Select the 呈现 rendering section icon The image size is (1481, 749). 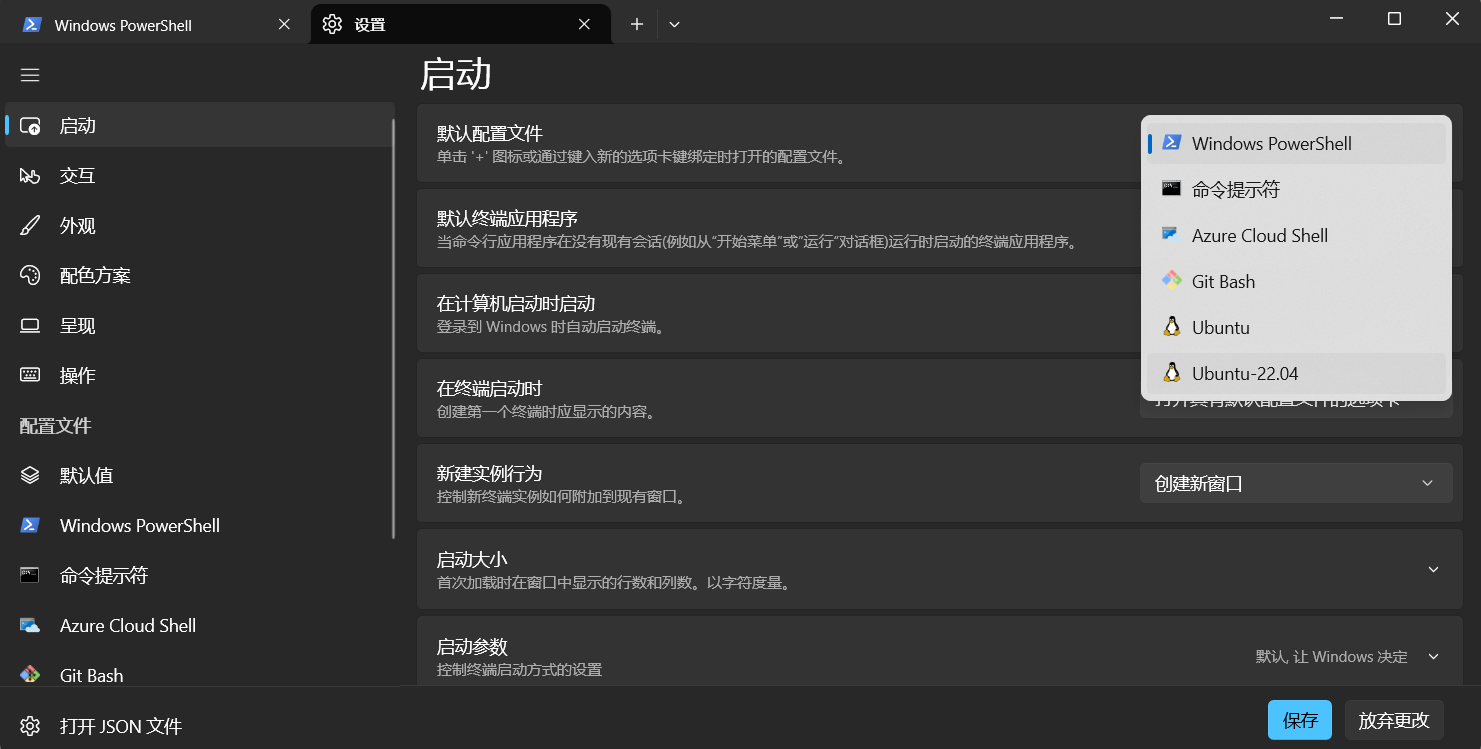(x=30, y=325)
